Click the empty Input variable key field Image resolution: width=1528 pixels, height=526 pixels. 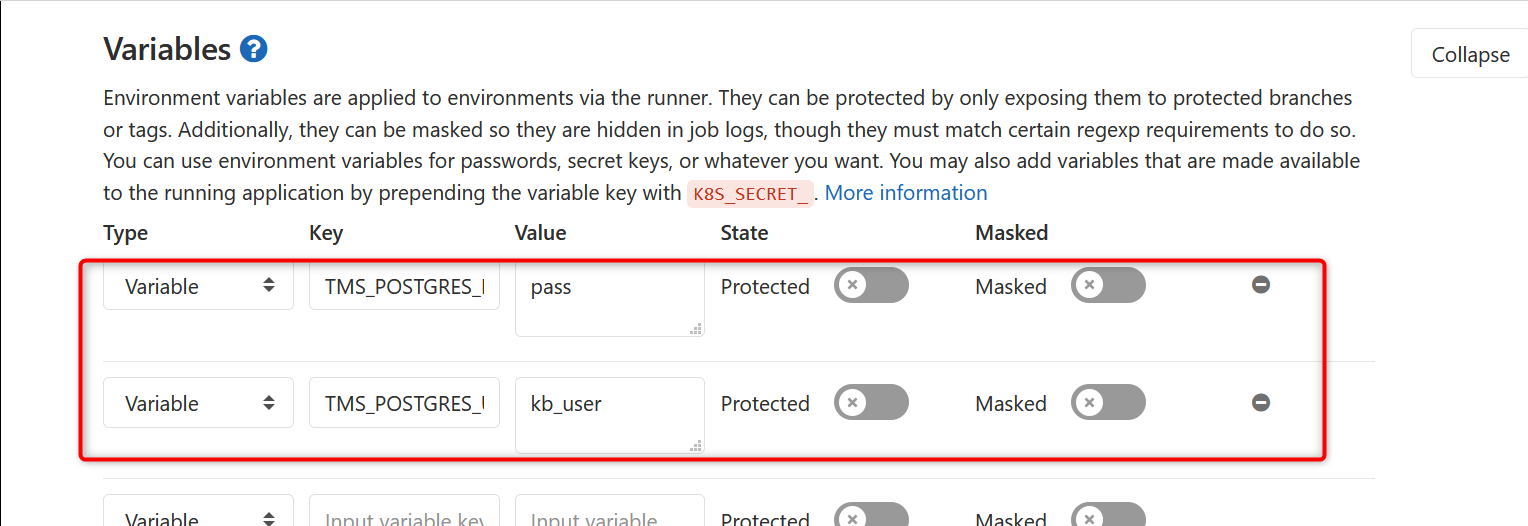pos(404,511)
